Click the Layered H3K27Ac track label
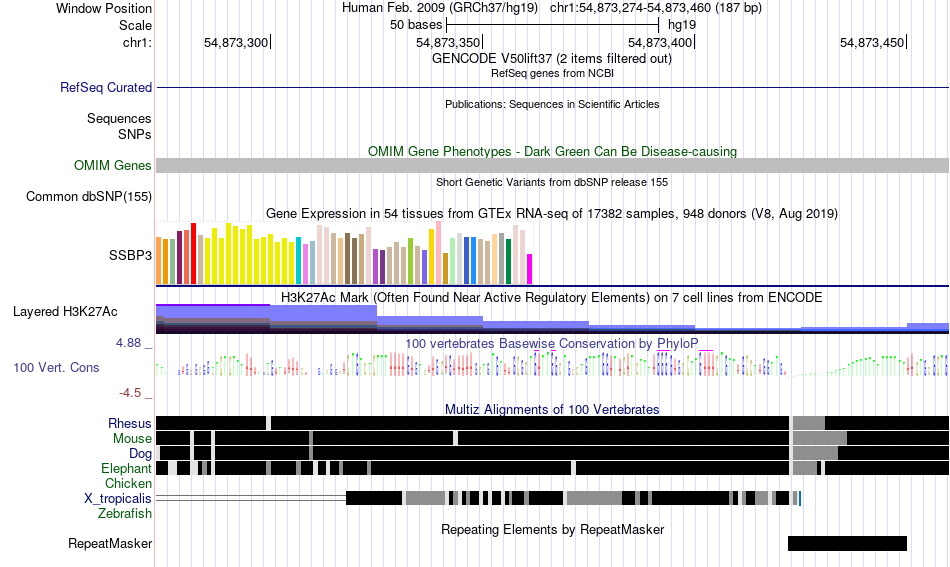Image resolution: width=950 pixels, height=567 pixels. [x=65, y=311]
